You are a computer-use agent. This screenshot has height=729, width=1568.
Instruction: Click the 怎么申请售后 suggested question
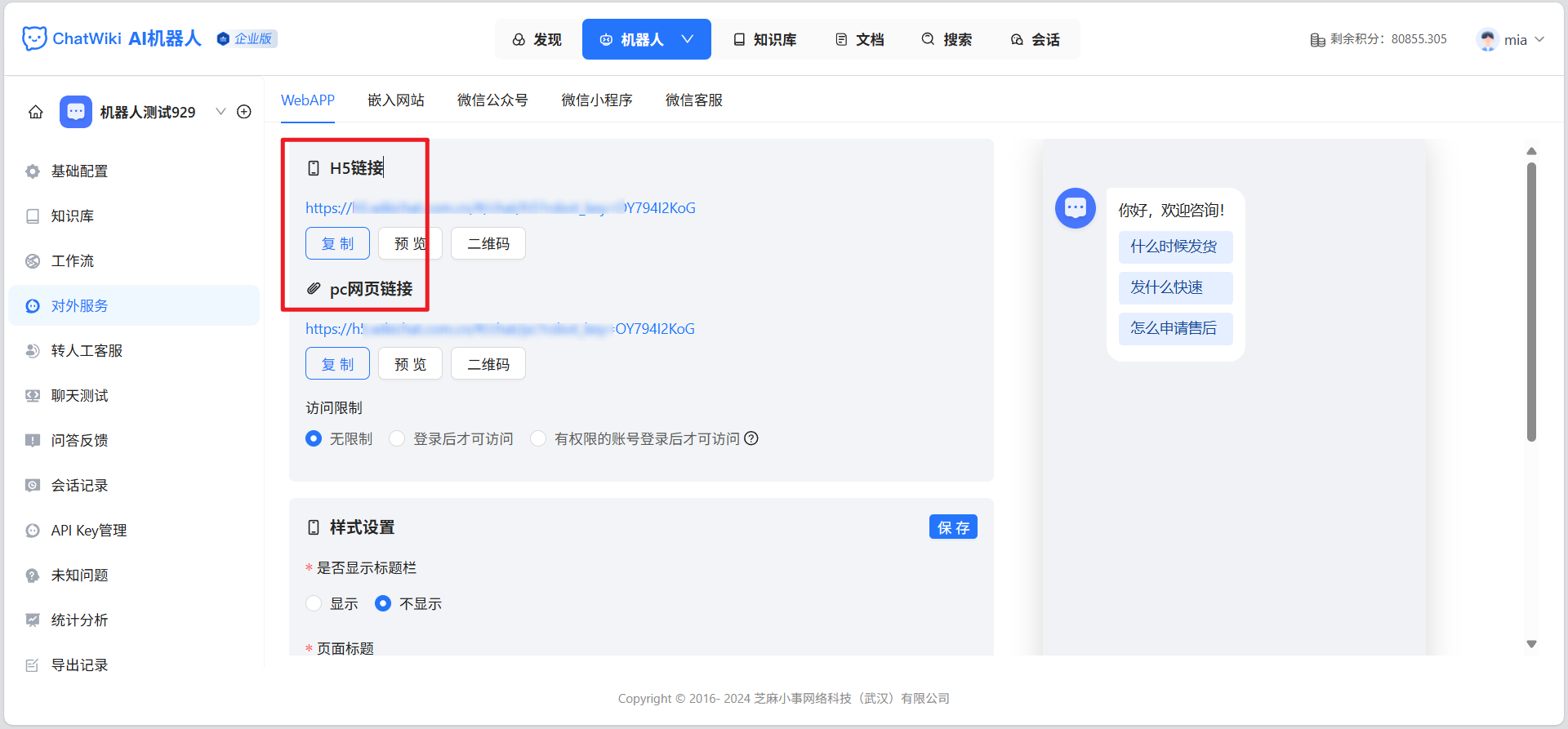pyautogui.click(x=1175, y=328)
